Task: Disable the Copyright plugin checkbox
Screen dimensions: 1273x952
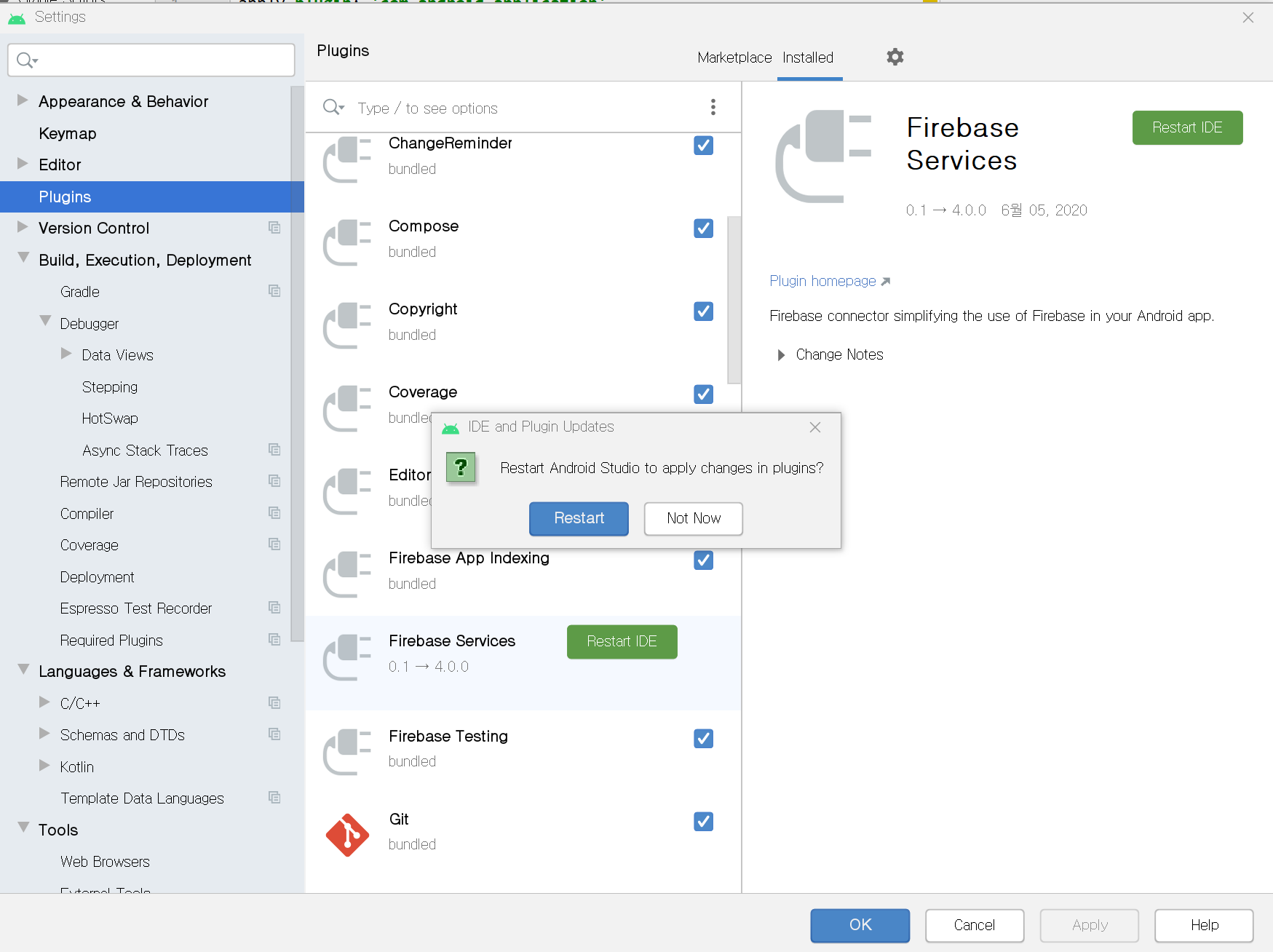Action: pos(703,312)
